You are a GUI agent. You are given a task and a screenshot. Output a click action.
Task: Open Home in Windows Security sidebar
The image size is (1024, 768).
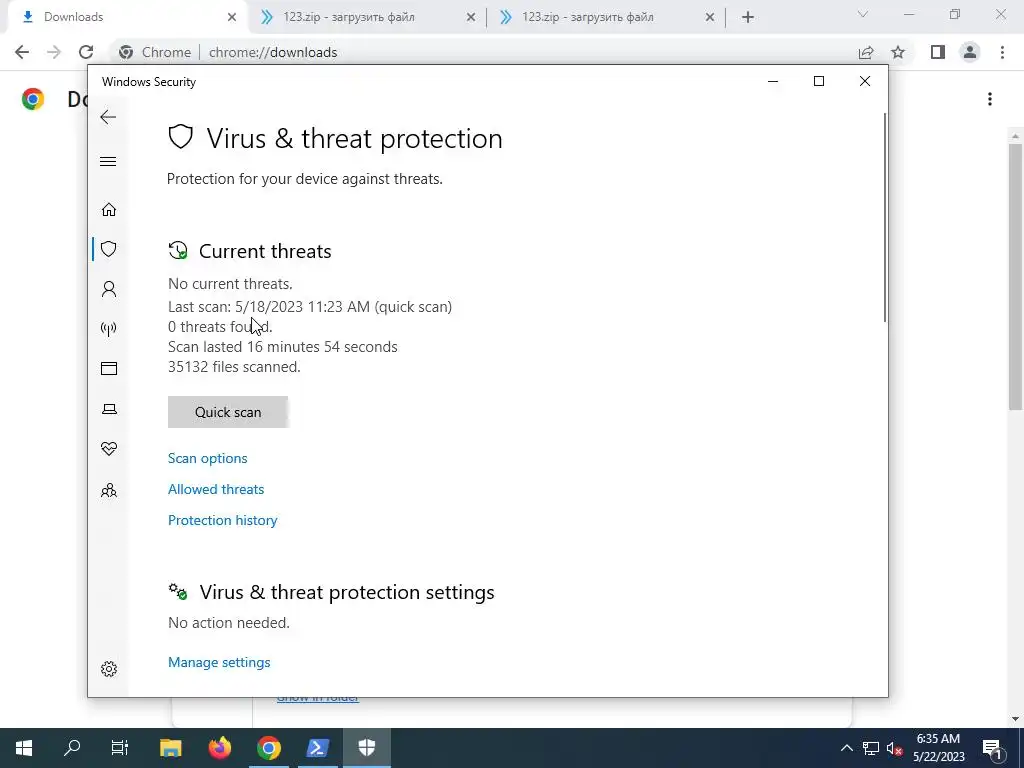click(108, 210)
